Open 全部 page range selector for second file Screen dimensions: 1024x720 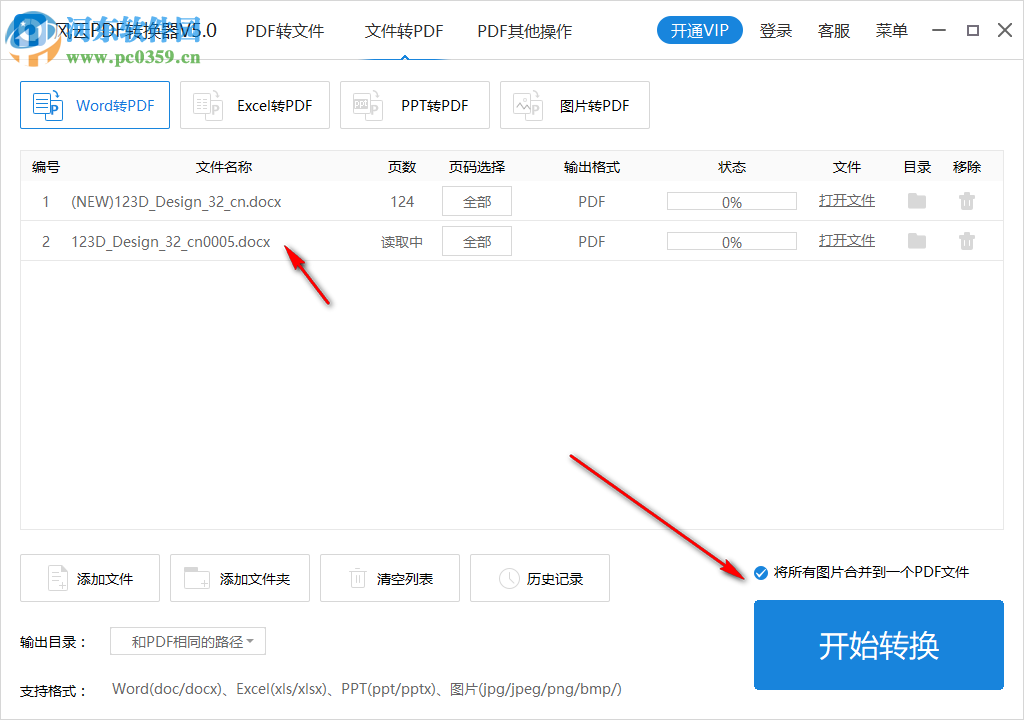pyautogui.click(x=476, y=241)
